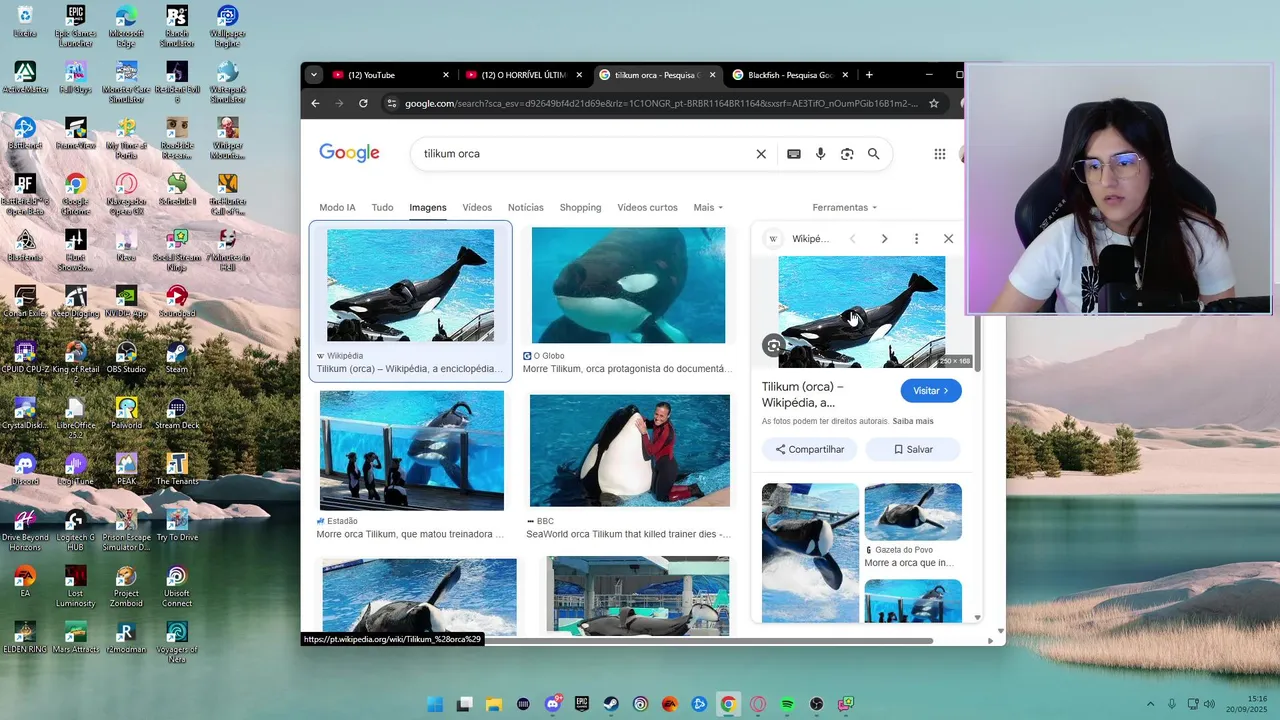Close the image preview panel
1280x720 pixels.
[948, 239]
